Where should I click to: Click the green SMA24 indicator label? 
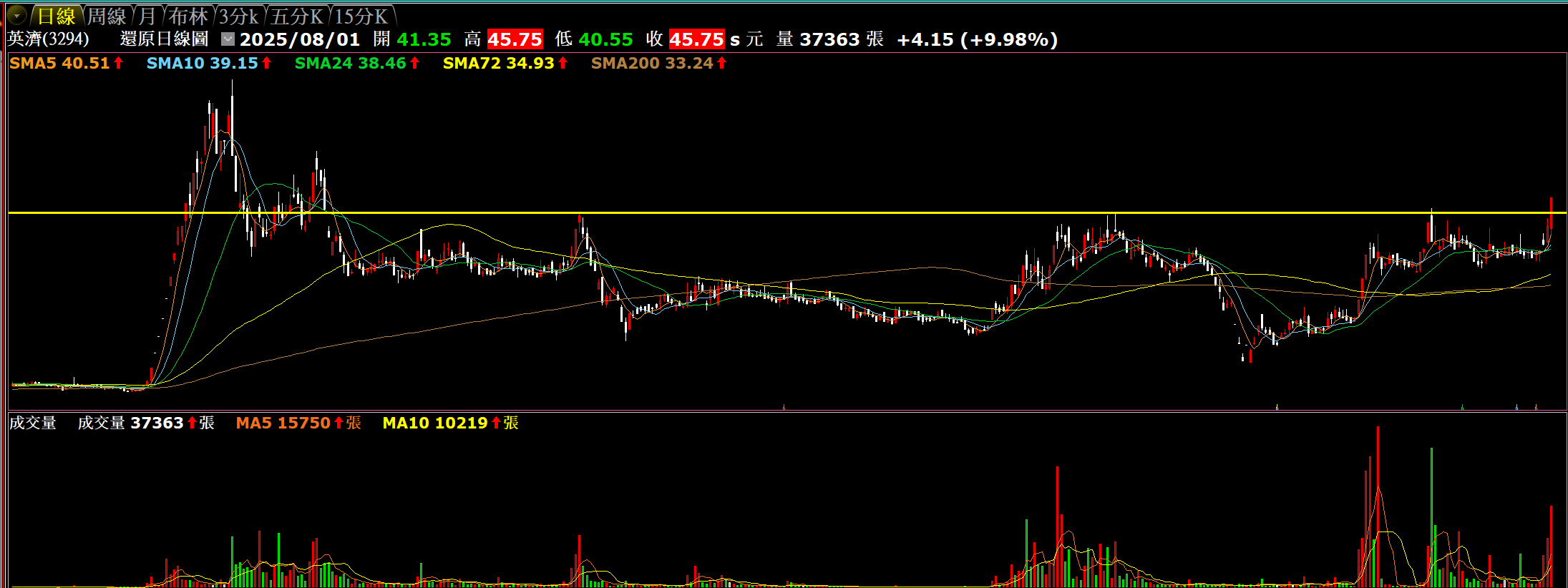[x=350, y=63]
